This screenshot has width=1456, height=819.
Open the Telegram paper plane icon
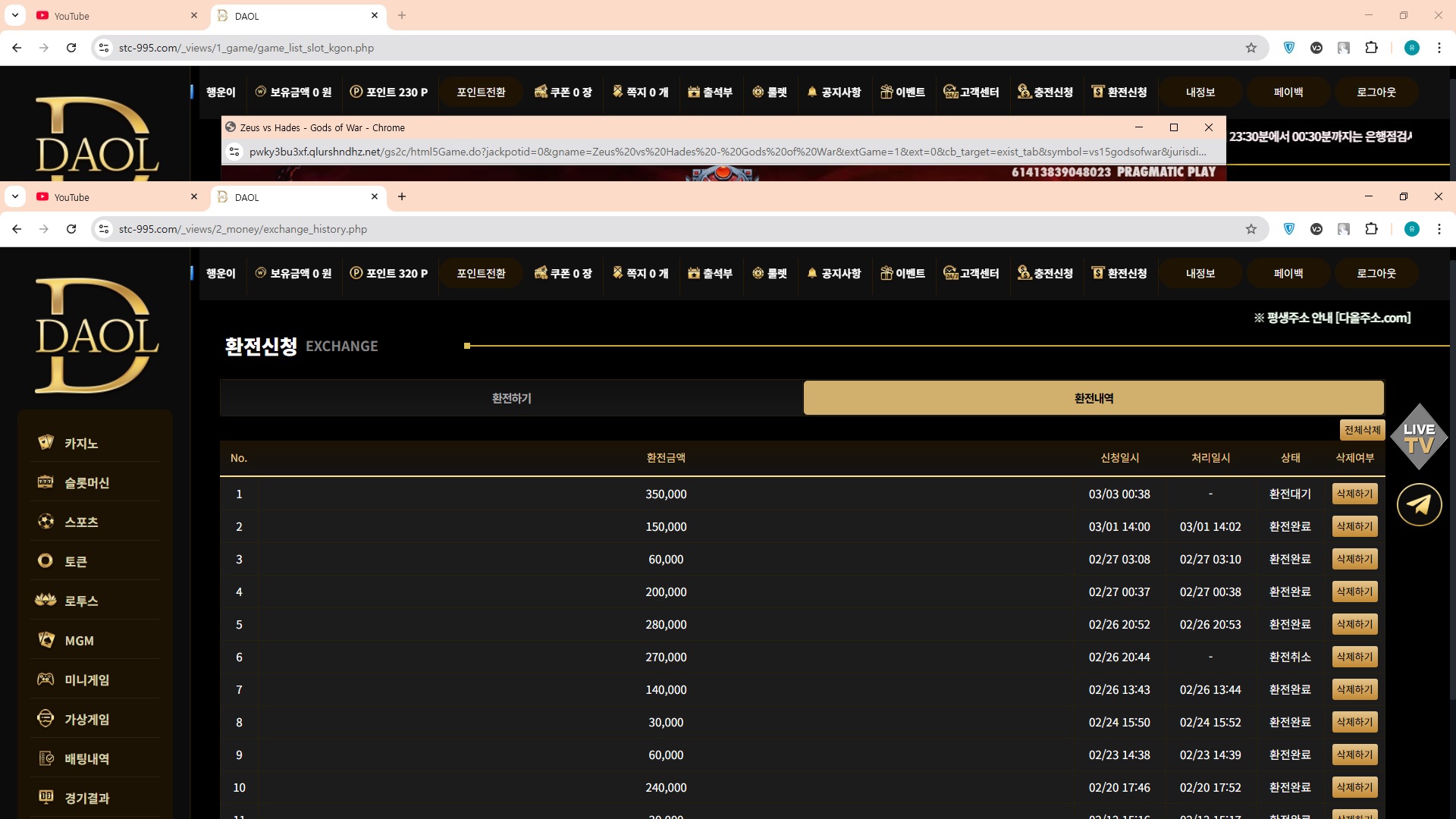pyautogui.click(x=1419, y=505)
